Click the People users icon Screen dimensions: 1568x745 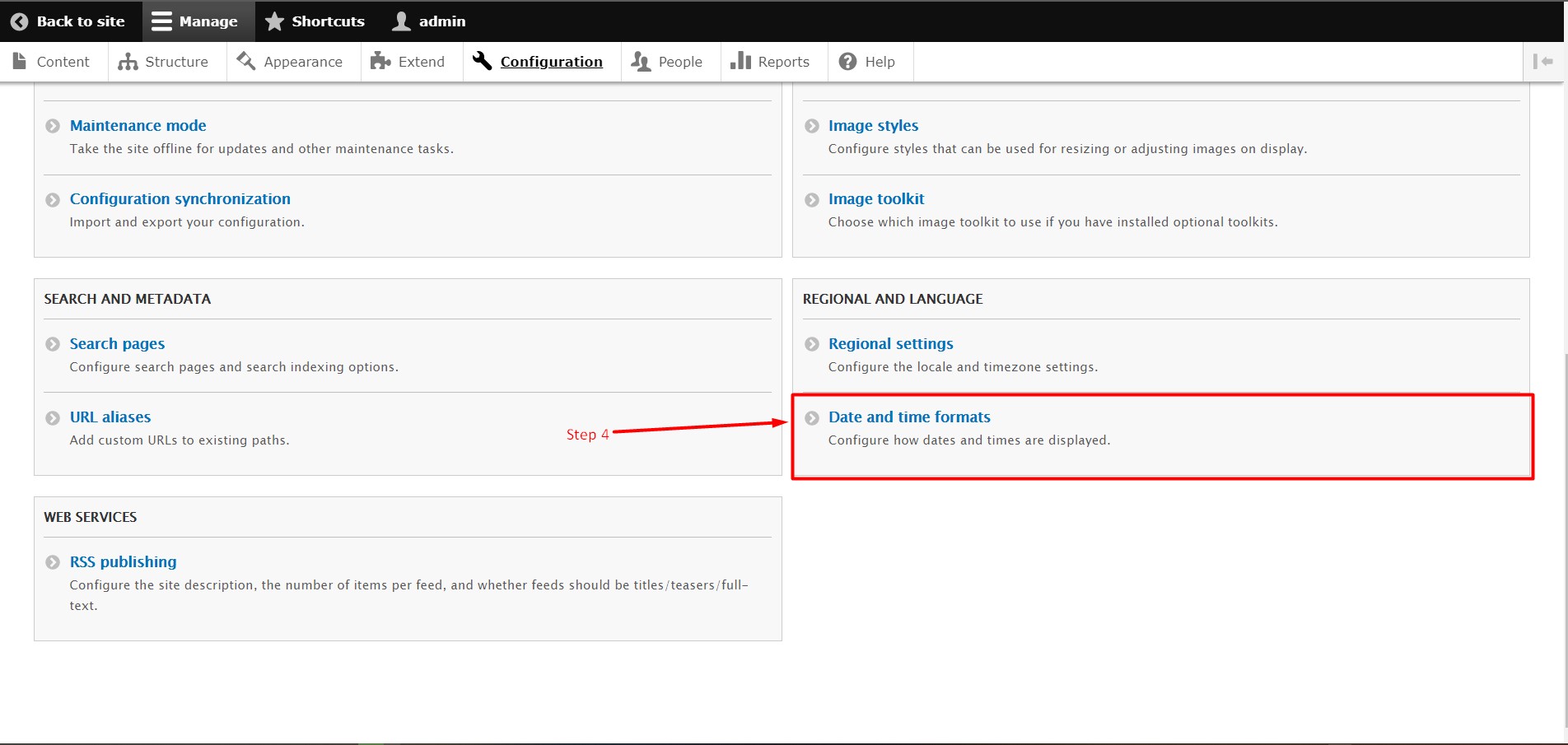641,62
